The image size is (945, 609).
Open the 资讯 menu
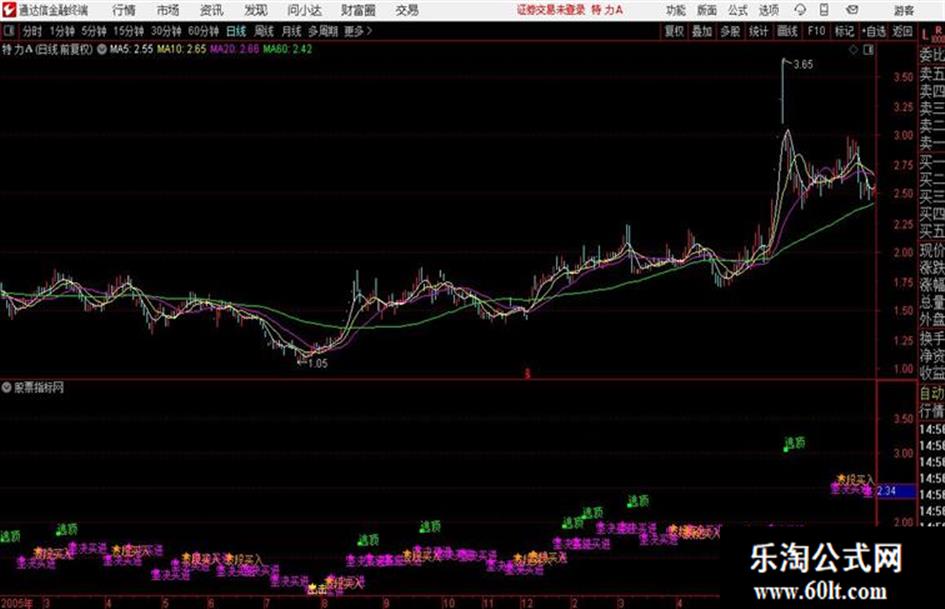tap(211, 10)
